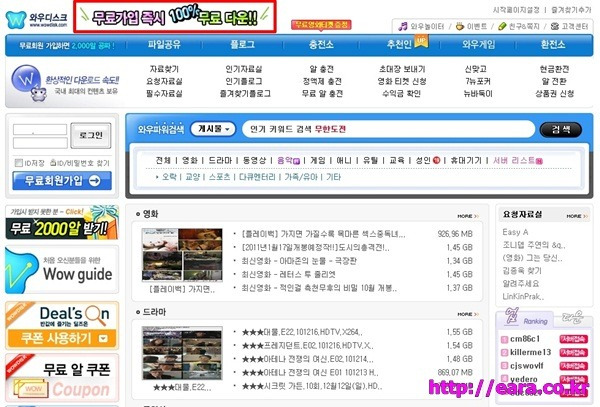Open the 충전소 menu
The width and height of the screenshot is (600, 407).
click(x=321, y=44)
